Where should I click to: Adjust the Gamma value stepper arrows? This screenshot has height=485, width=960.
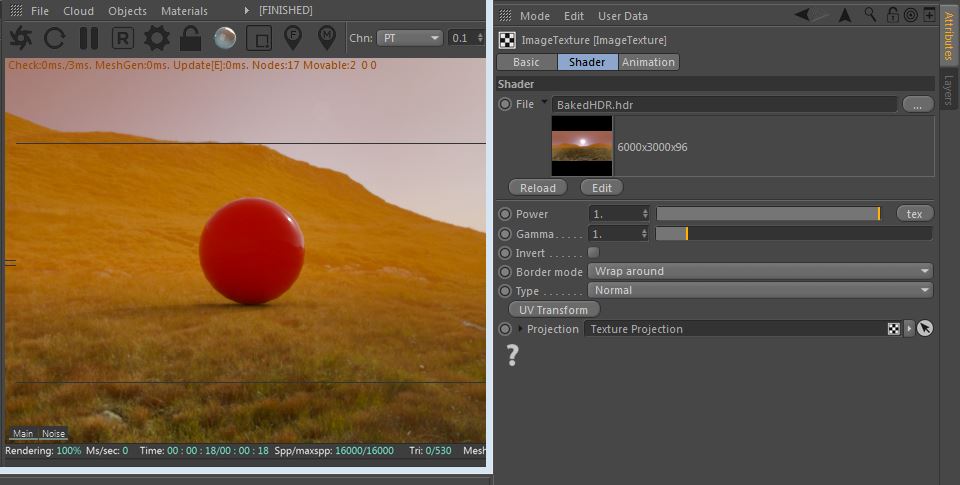pyautogui.click(x=643, y=234)
